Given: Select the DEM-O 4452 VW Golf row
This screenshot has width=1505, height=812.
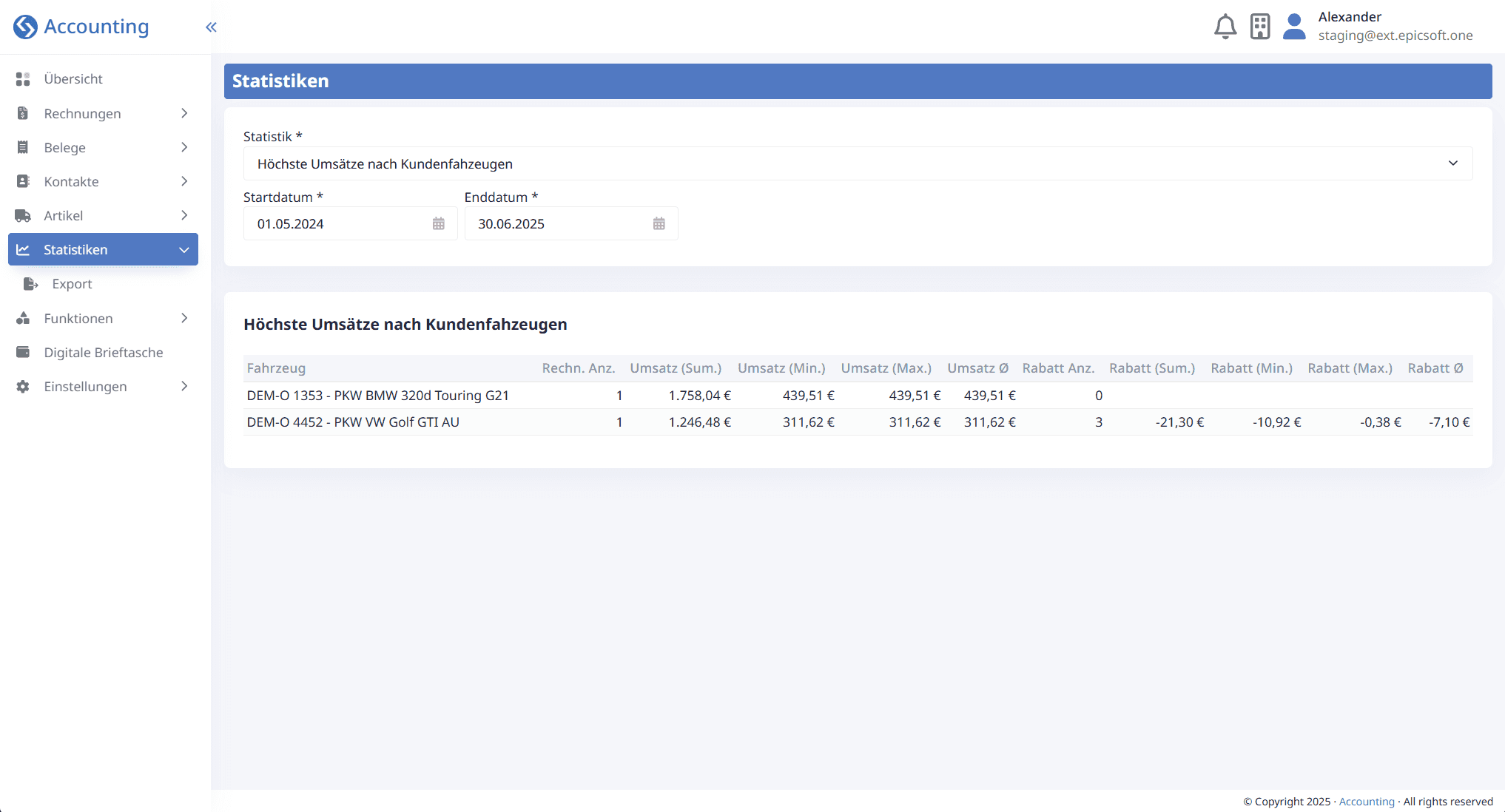Looking at the screenshot, I should pos(858,422).
